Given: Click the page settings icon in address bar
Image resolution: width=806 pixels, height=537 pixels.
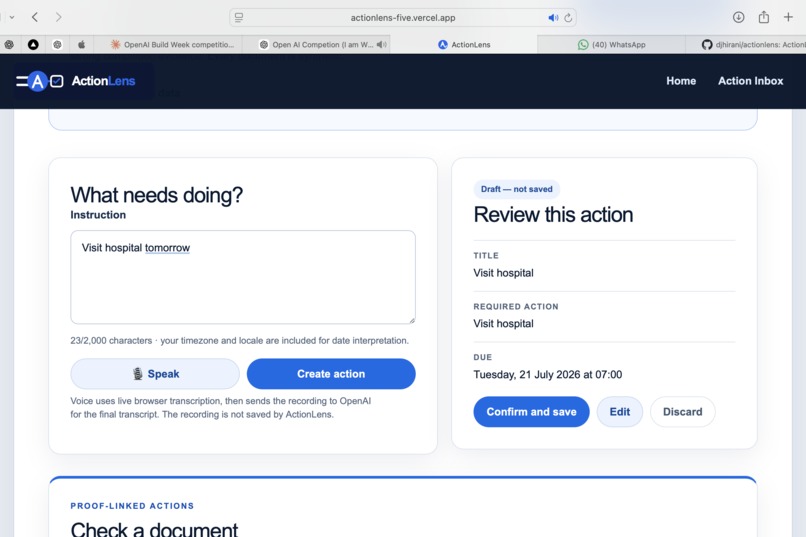Looking at the screenshot, I should click(239, 17).
